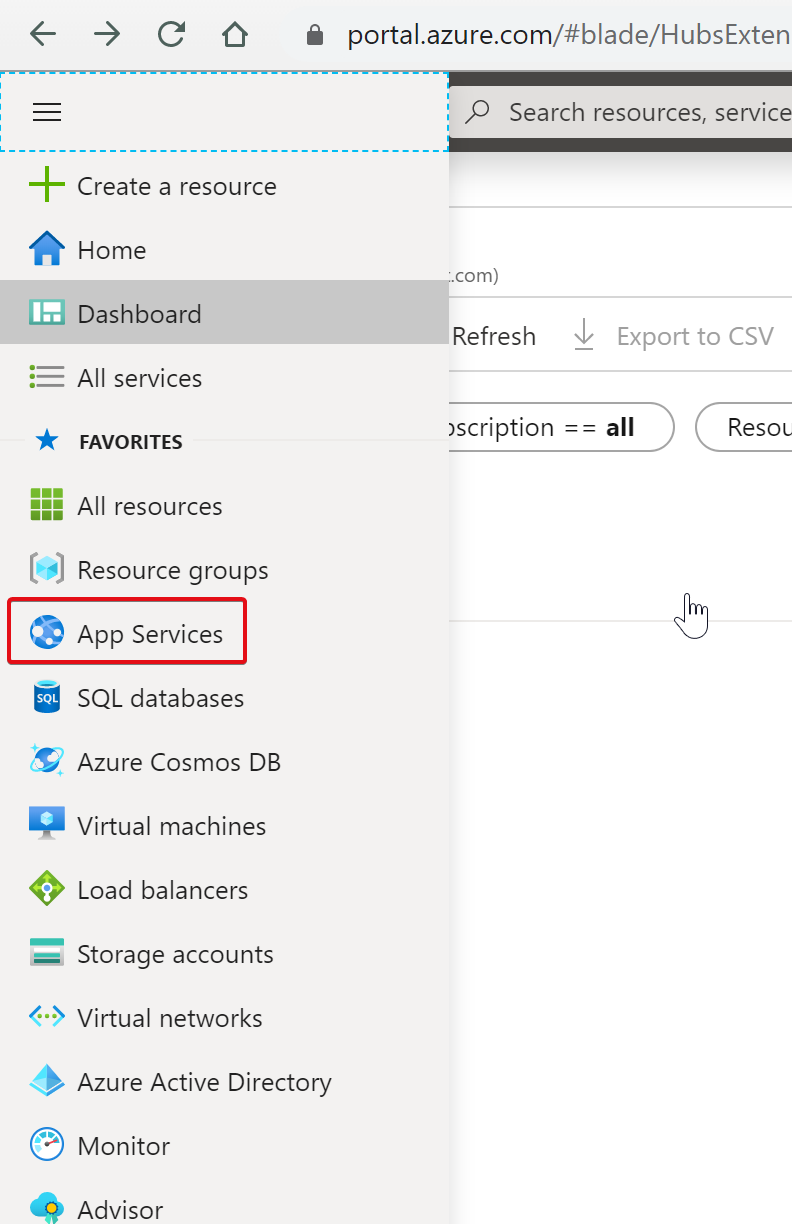The image size is (792, 1224).
Task: Click the Search resources input box
Action: (x=640, y=112)
